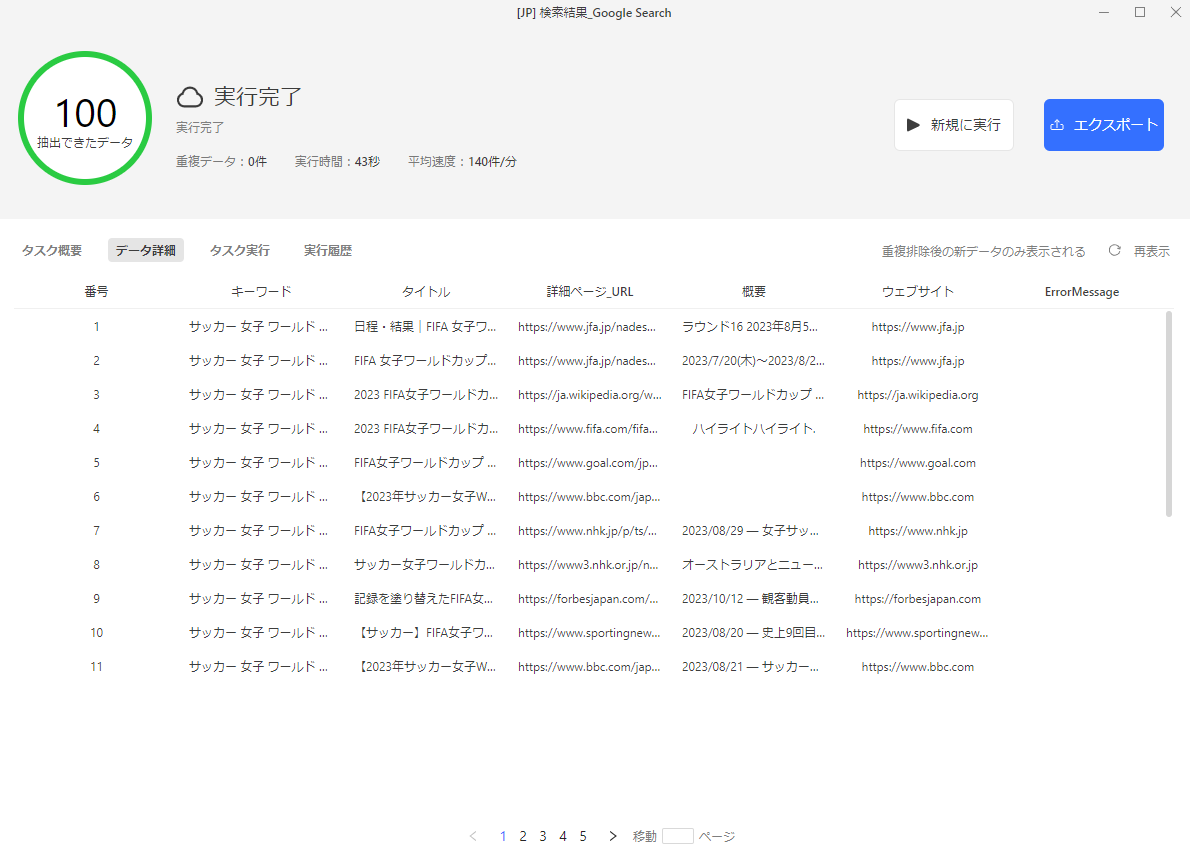Click the オーストラリアとニュー... summary cell
Viewport: 1190px width, 845px height.
[x=752, y=565]
